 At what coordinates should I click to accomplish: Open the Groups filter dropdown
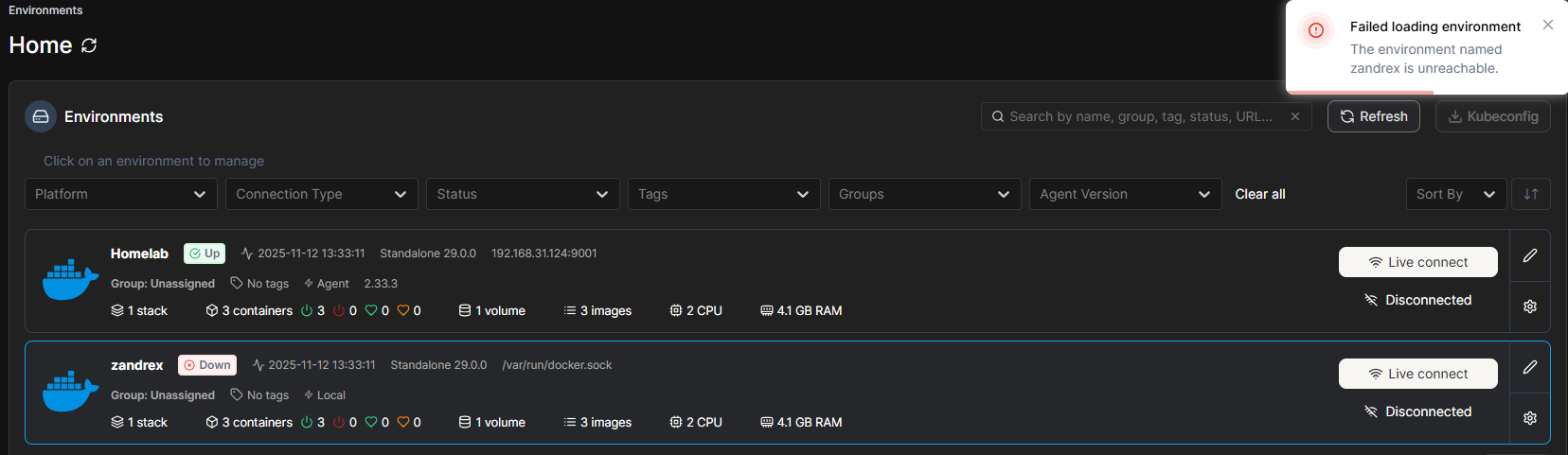924,194
